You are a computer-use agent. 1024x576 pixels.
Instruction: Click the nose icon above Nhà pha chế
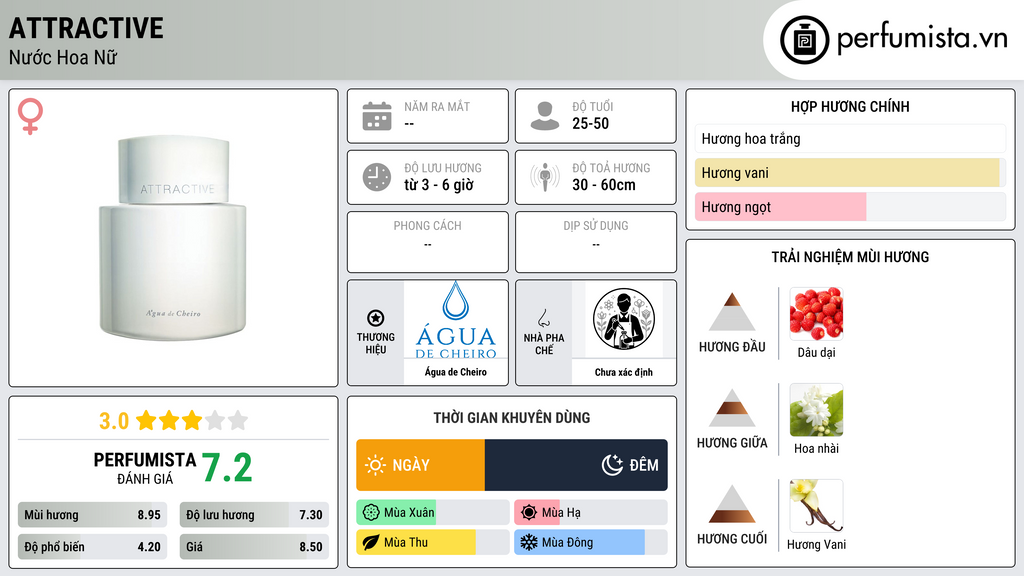click(543, 318)
